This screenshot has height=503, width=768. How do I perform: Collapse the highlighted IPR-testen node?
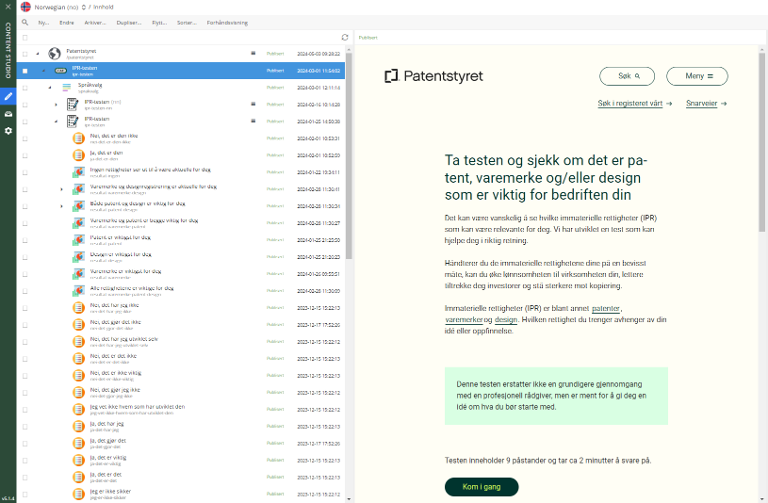pos(44,71)
